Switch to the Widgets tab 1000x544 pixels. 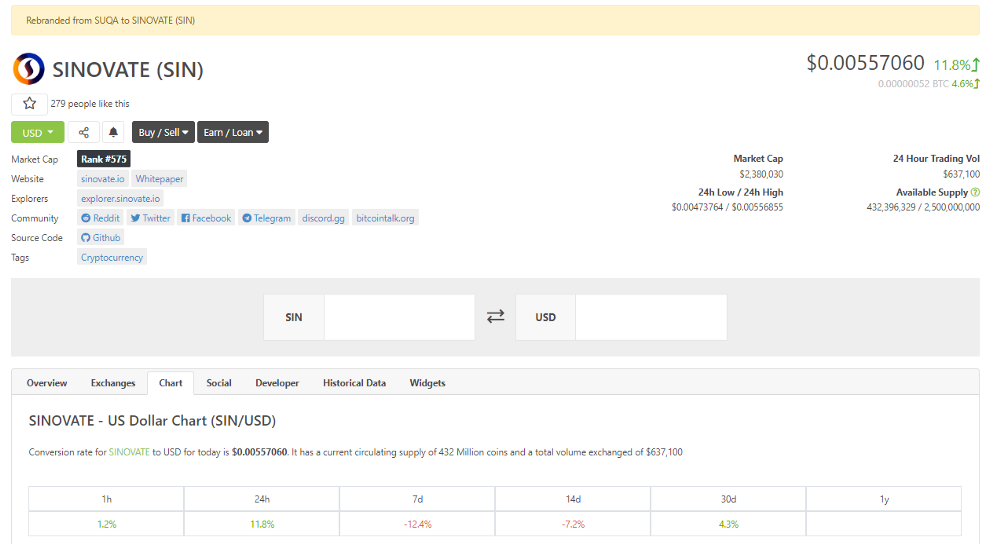(427, 383)
